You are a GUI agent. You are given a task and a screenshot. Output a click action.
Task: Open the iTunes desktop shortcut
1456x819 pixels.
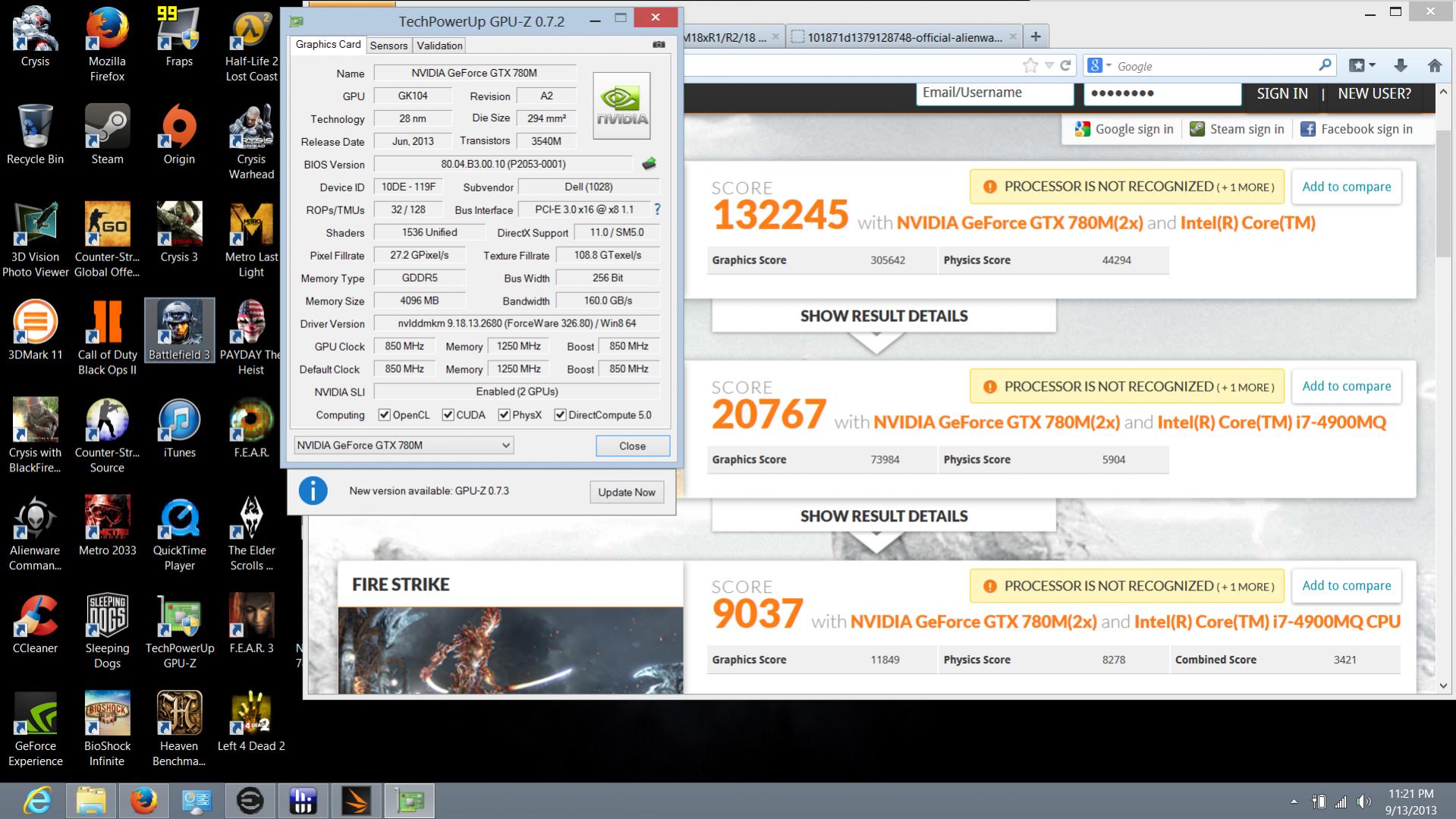tap(179, 428)
